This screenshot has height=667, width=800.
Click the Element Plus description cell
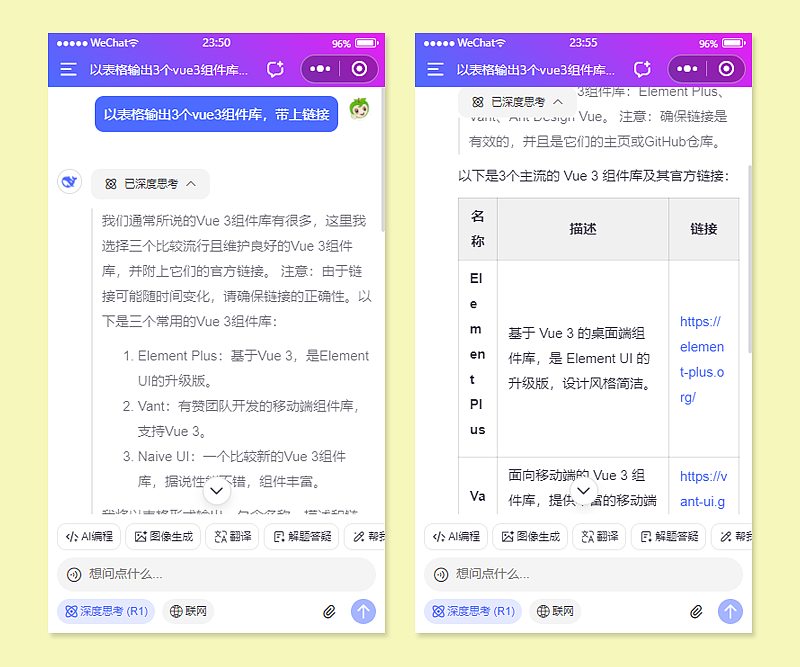pyautogui.click(x=583, y=359)
